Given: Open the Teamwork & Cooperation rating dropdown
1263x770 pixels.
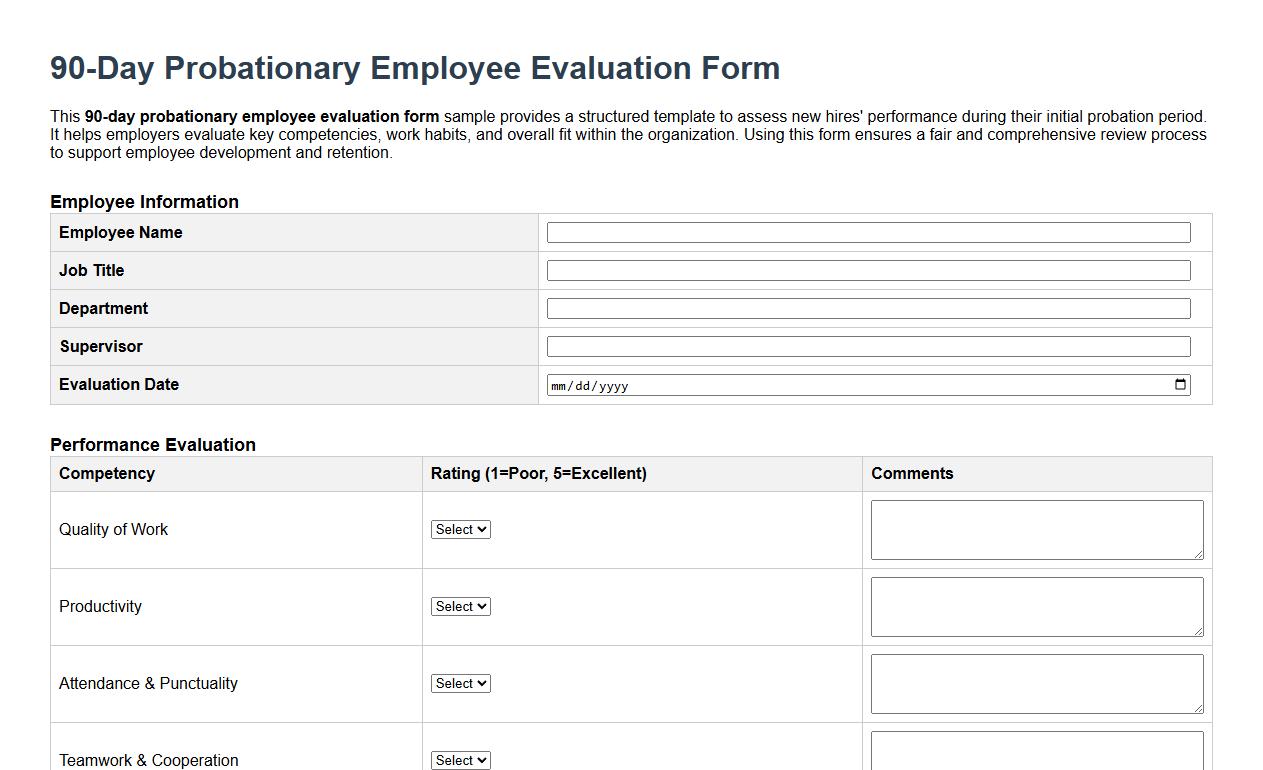Looking at the screenshot, I should 460,760.
